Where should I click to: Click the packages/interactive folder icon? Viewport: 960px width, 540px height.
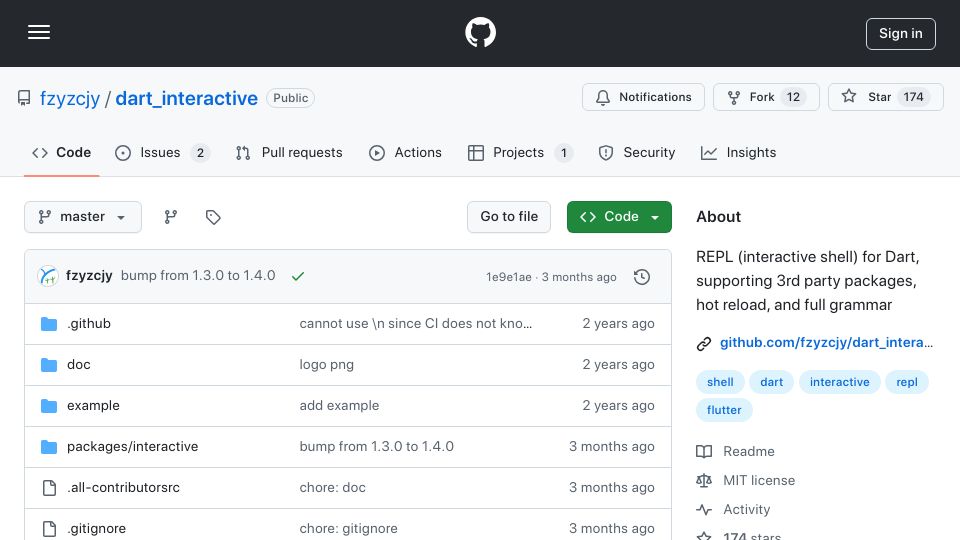[49, 447]
